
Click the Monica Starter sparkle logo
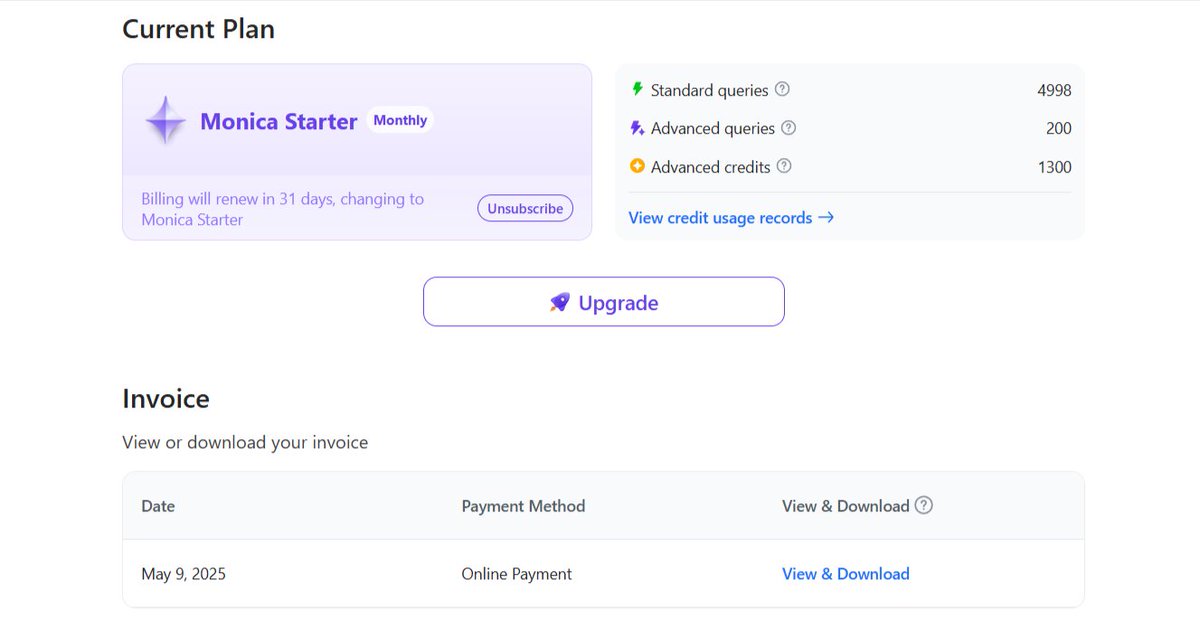click(166, 121)
